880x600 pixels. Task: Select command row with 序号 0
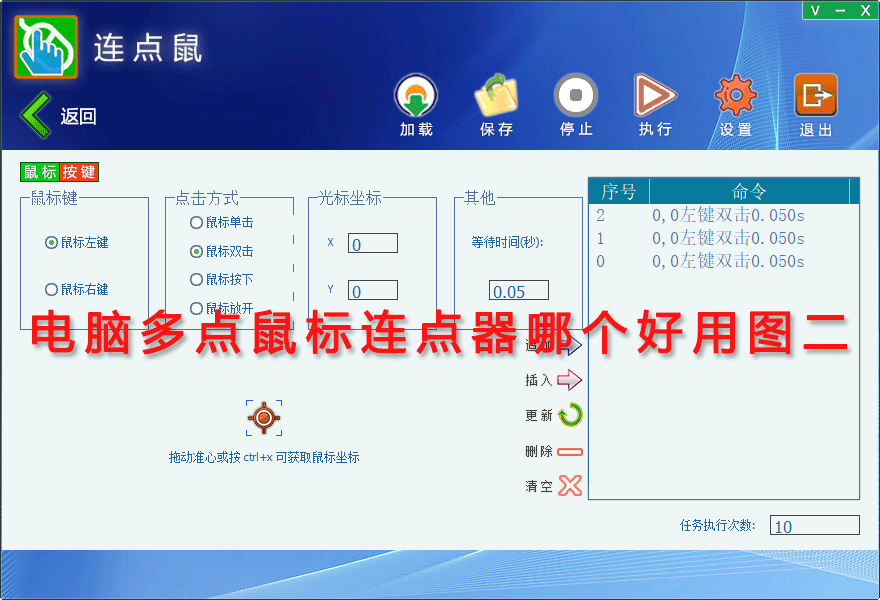(x=723, y=261)
